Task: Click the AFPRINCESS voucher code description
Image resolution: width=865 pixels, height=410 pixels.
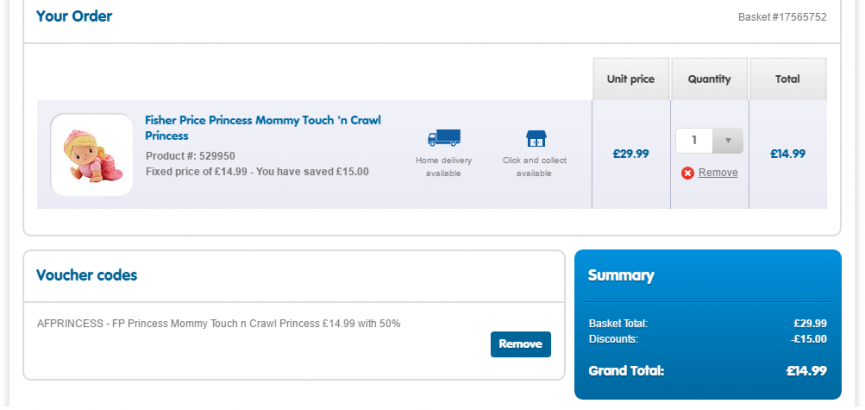Action: (x=218, y=324)
